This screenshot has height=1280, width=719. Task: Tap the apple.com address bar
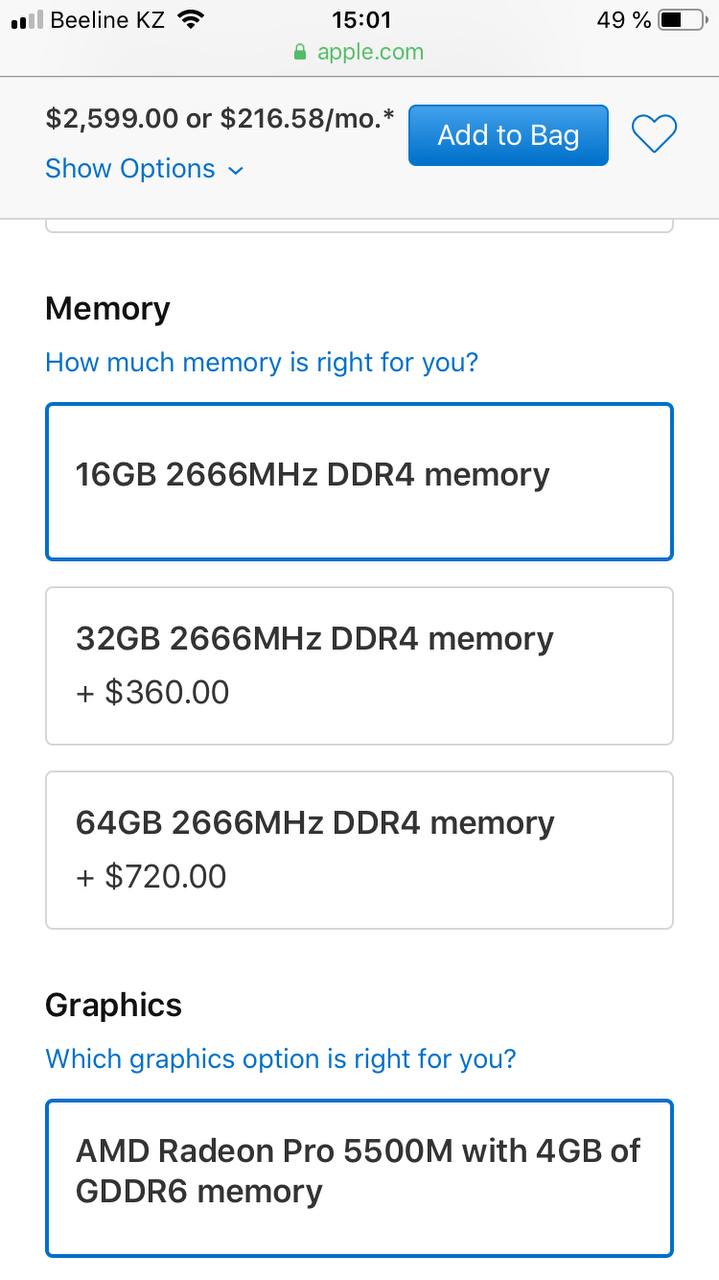pyautogui.click(x=359, y=52)
